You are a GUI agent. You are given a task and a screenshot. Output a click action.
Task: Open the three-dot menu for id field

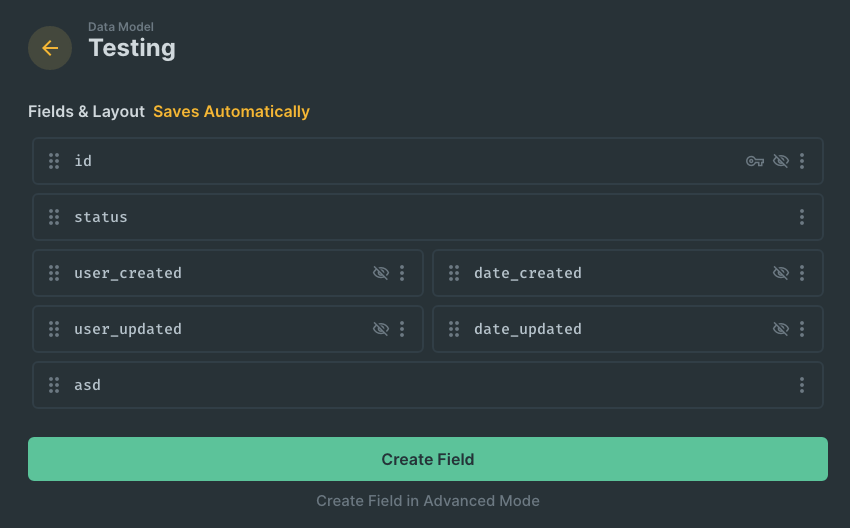click(802, 161)
